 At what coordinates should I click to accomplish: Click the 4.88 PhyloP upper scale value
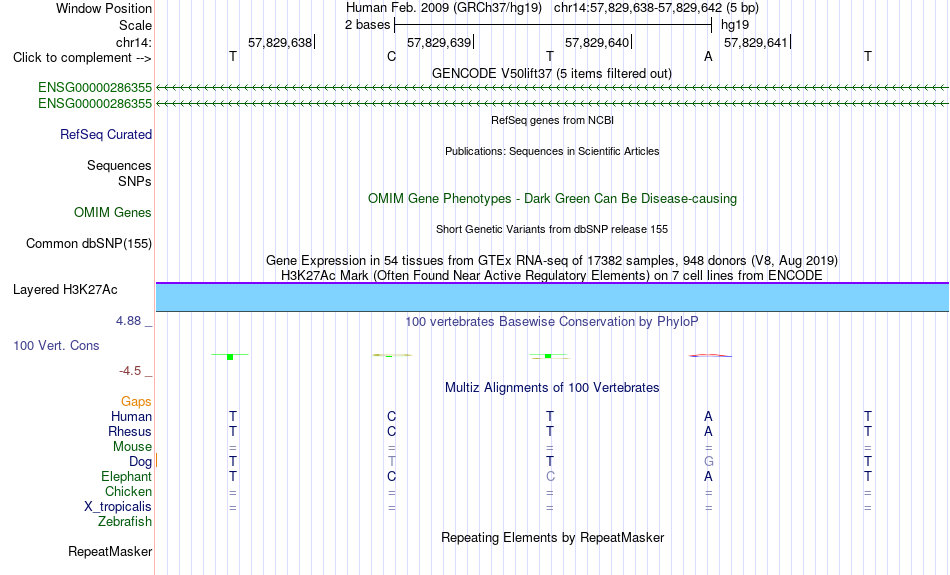128,321
